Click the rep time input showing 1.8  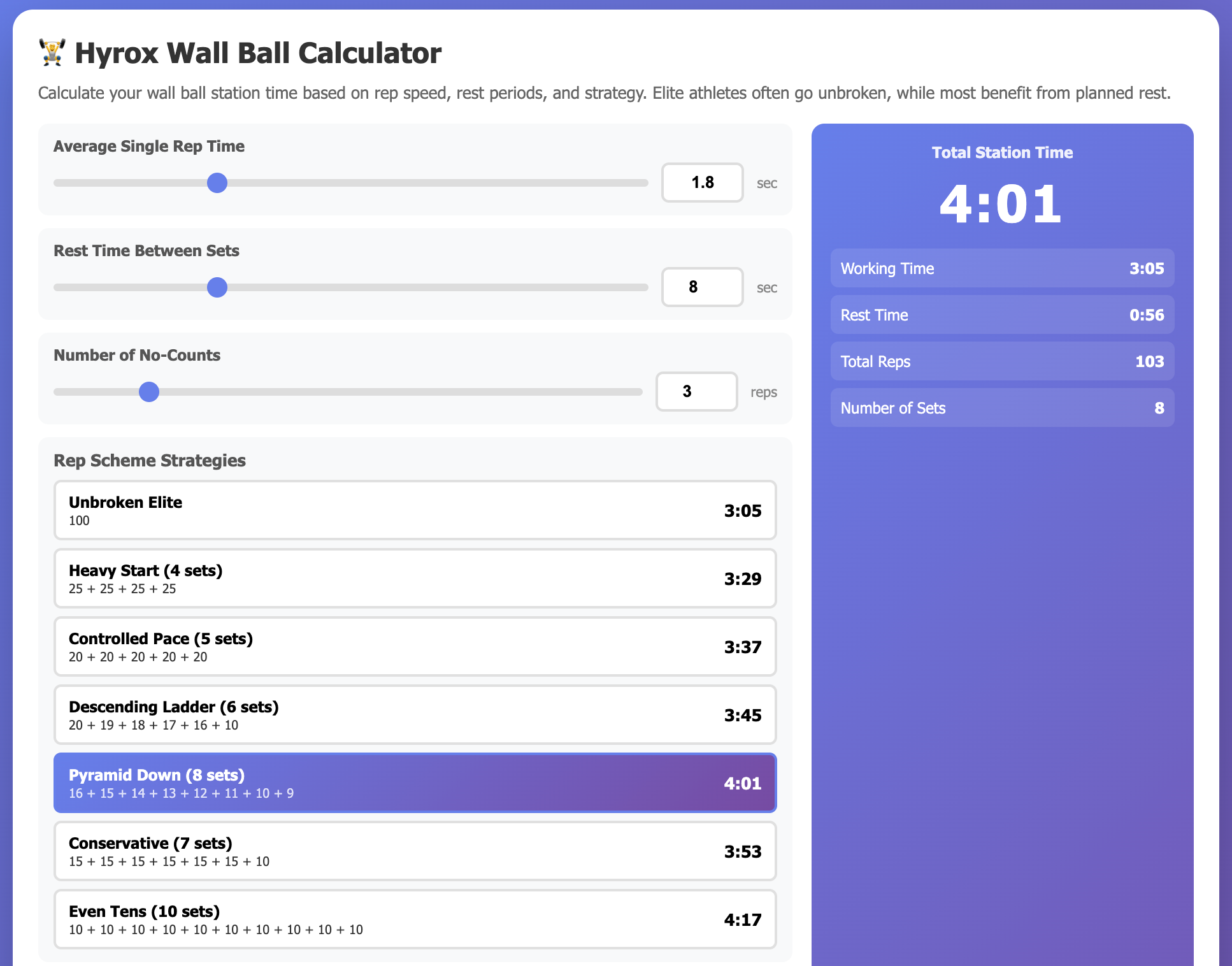tap(702, 183)
